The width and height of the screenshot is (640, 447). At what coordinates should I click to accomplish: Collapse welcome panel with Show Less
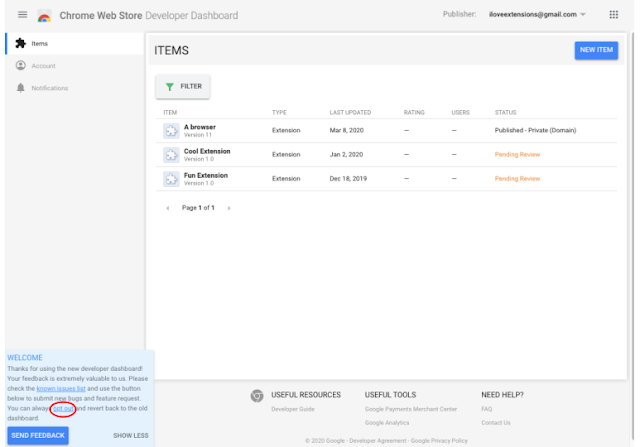click(131, 436)
